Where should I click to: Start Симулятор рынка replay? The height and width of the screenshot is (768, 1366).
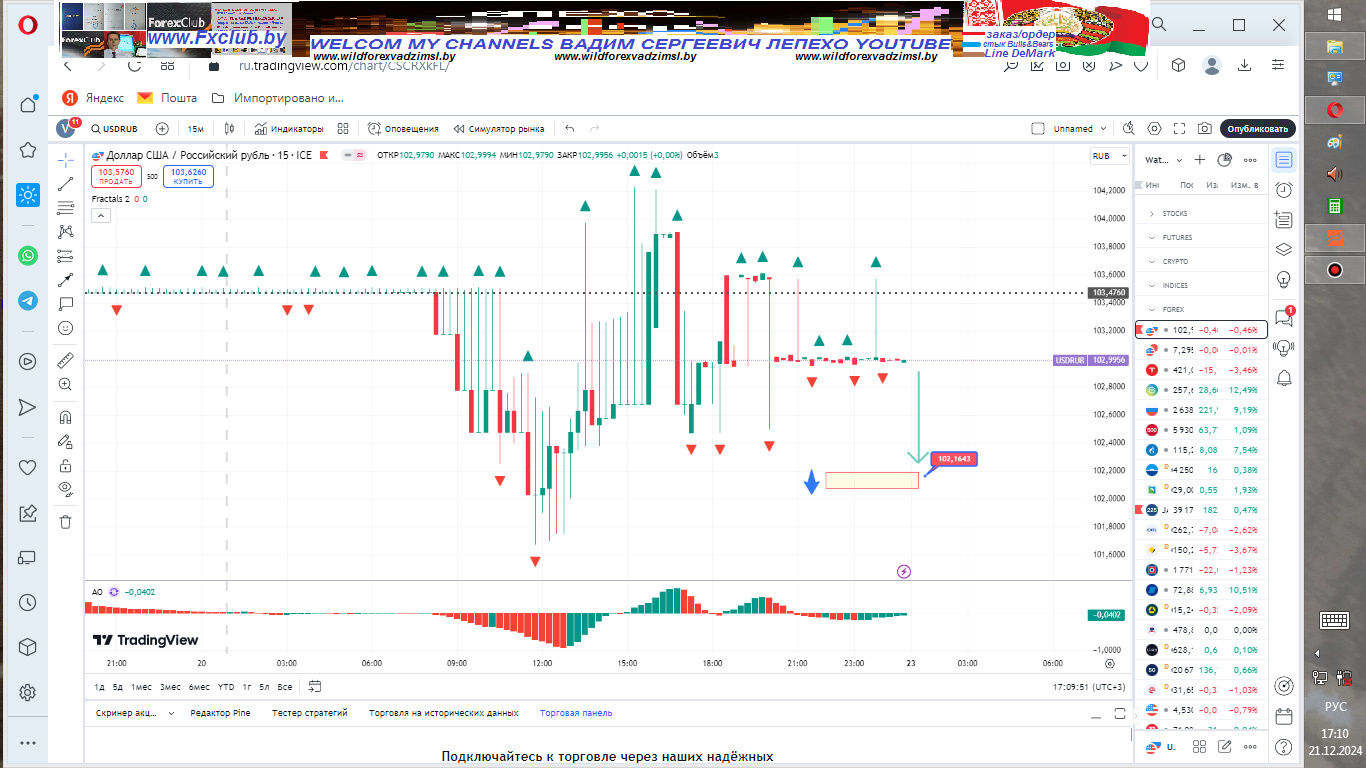(499, 129)
